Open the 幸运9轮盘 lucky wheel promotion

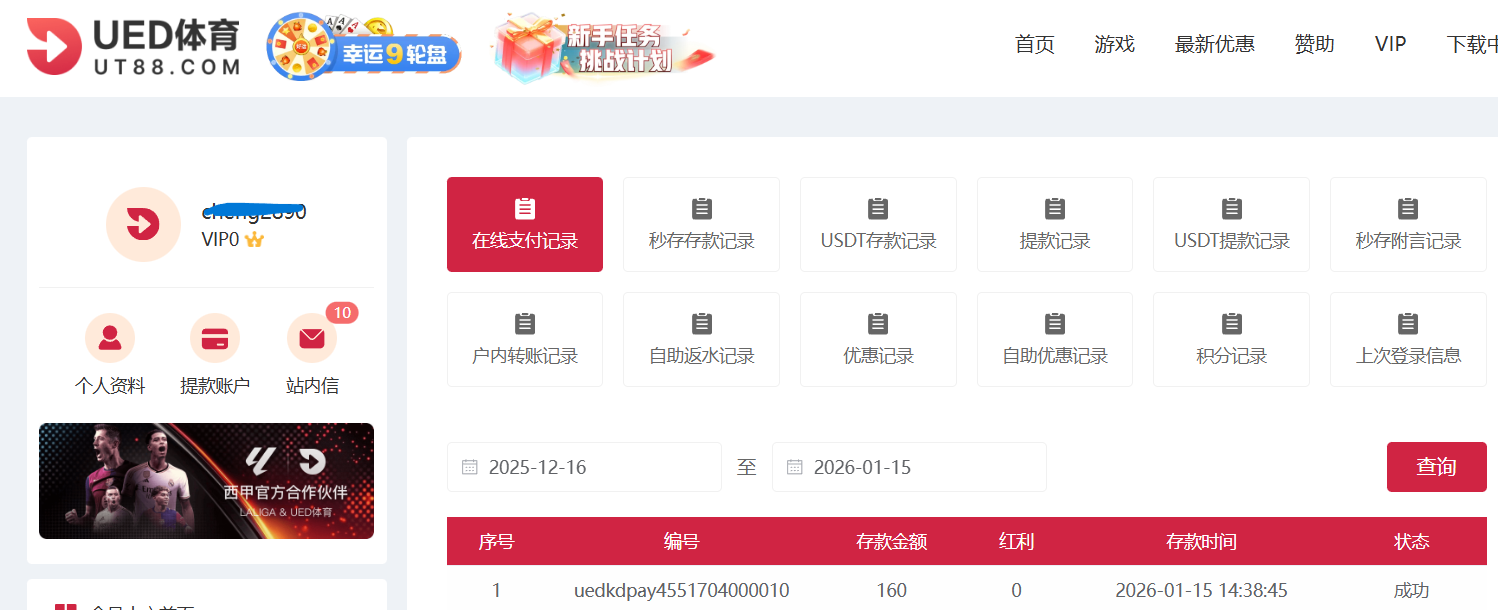363,48
